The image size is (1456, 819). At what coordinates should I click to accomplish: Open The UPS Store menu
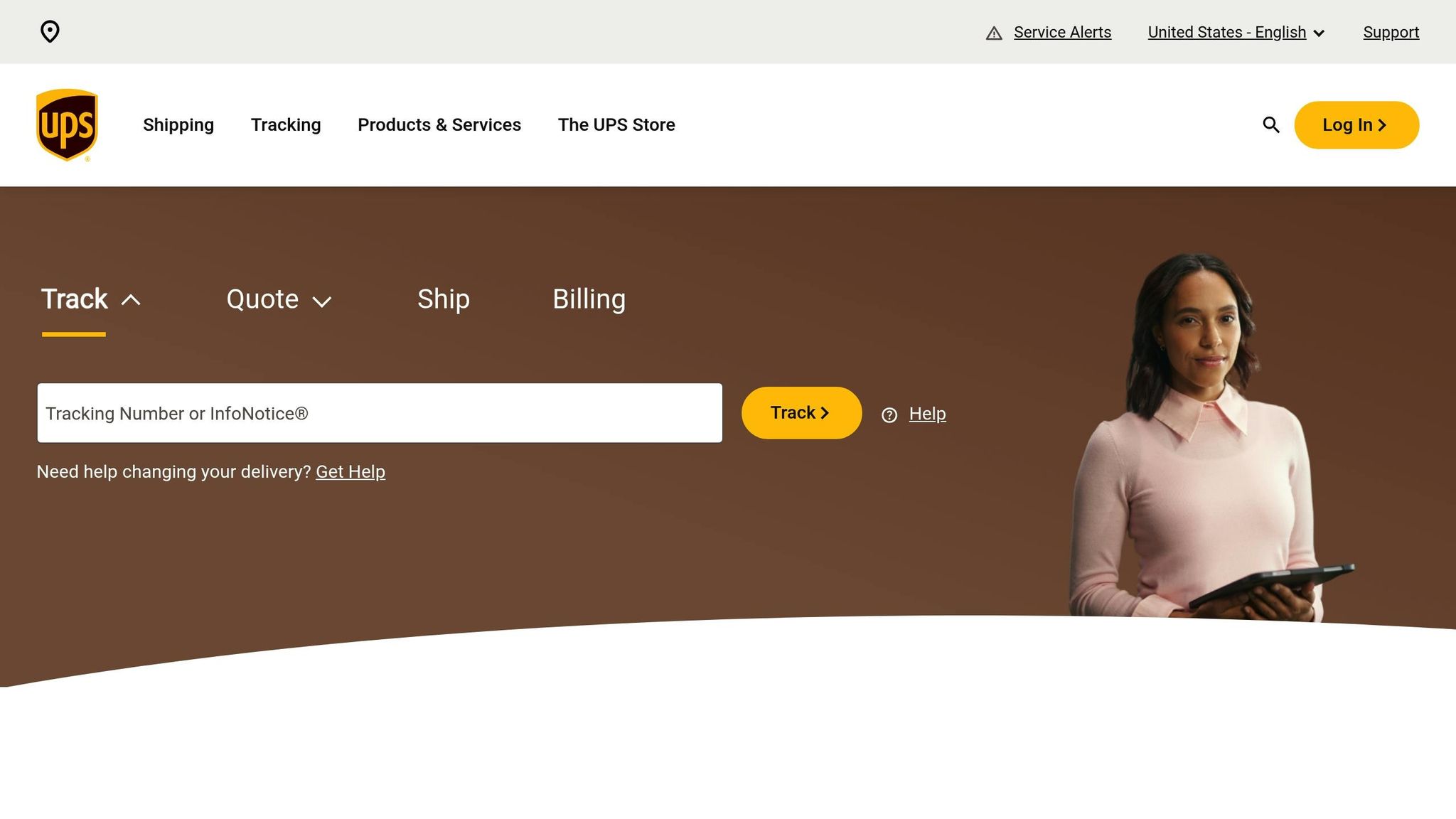pos(616,125)
